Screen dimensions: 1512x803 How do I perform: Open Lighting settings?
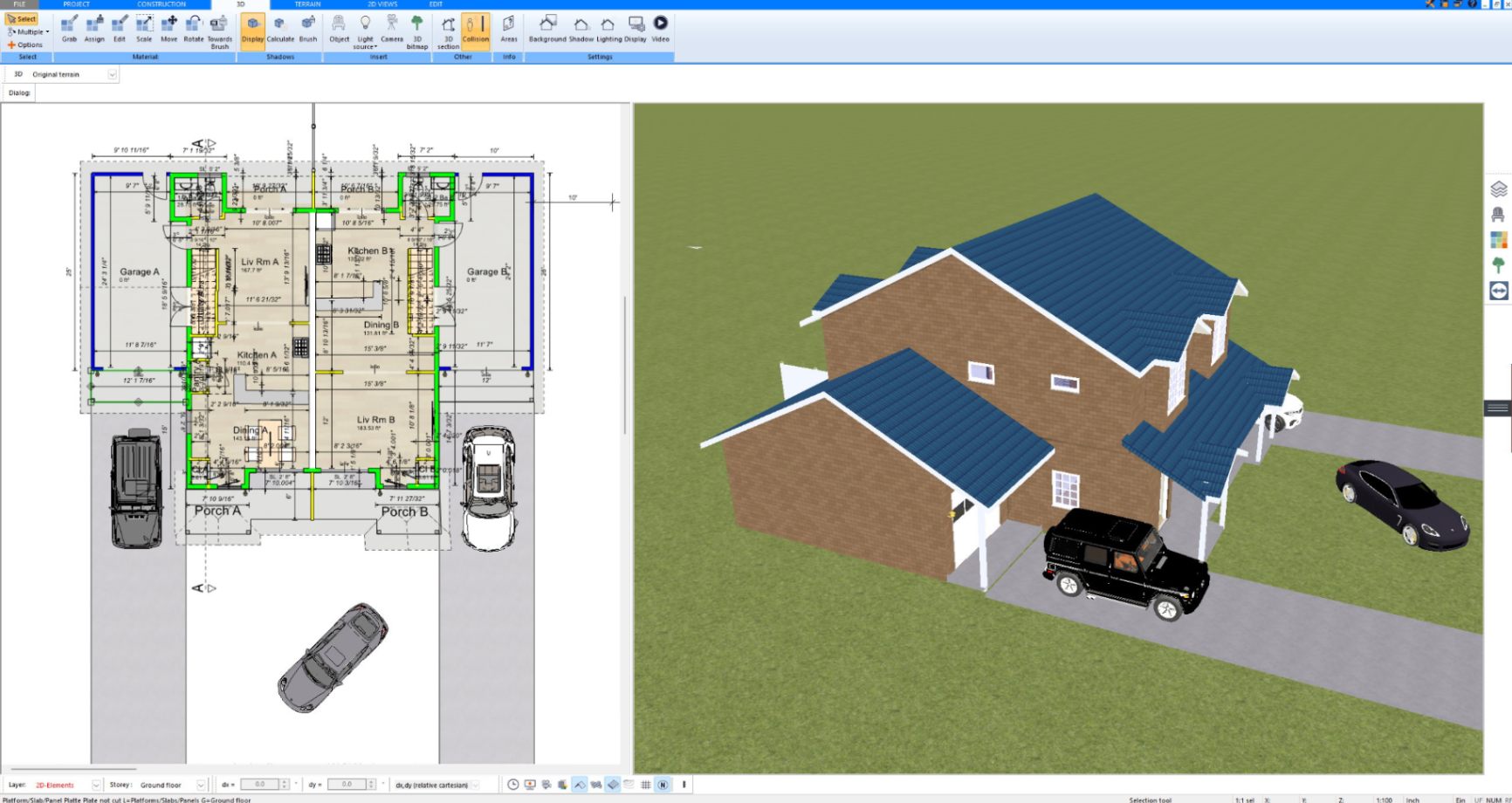608,29
